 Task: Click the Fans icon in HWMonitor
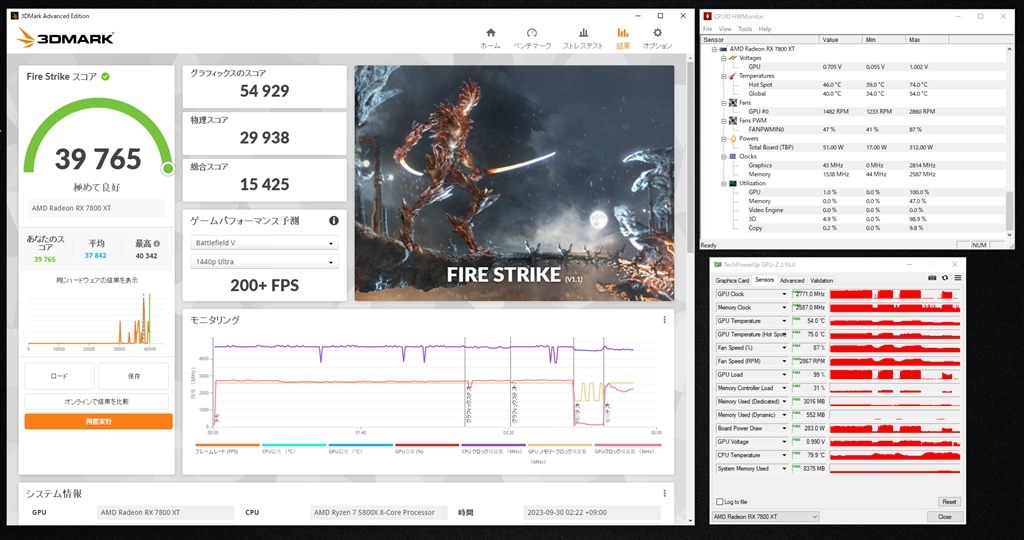pyautogui.click(x=733, y=103)
